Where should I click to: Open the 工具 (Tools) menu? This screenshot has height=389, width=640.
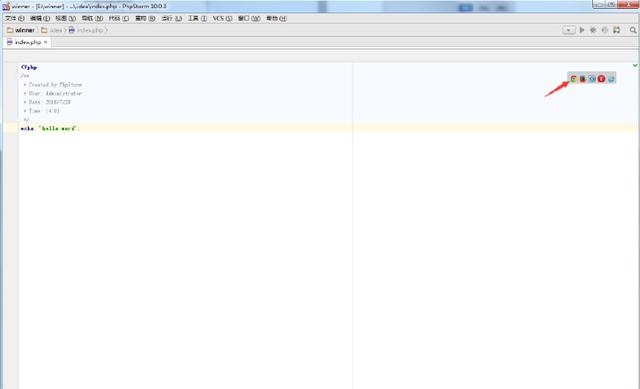(x=197, y=18)
